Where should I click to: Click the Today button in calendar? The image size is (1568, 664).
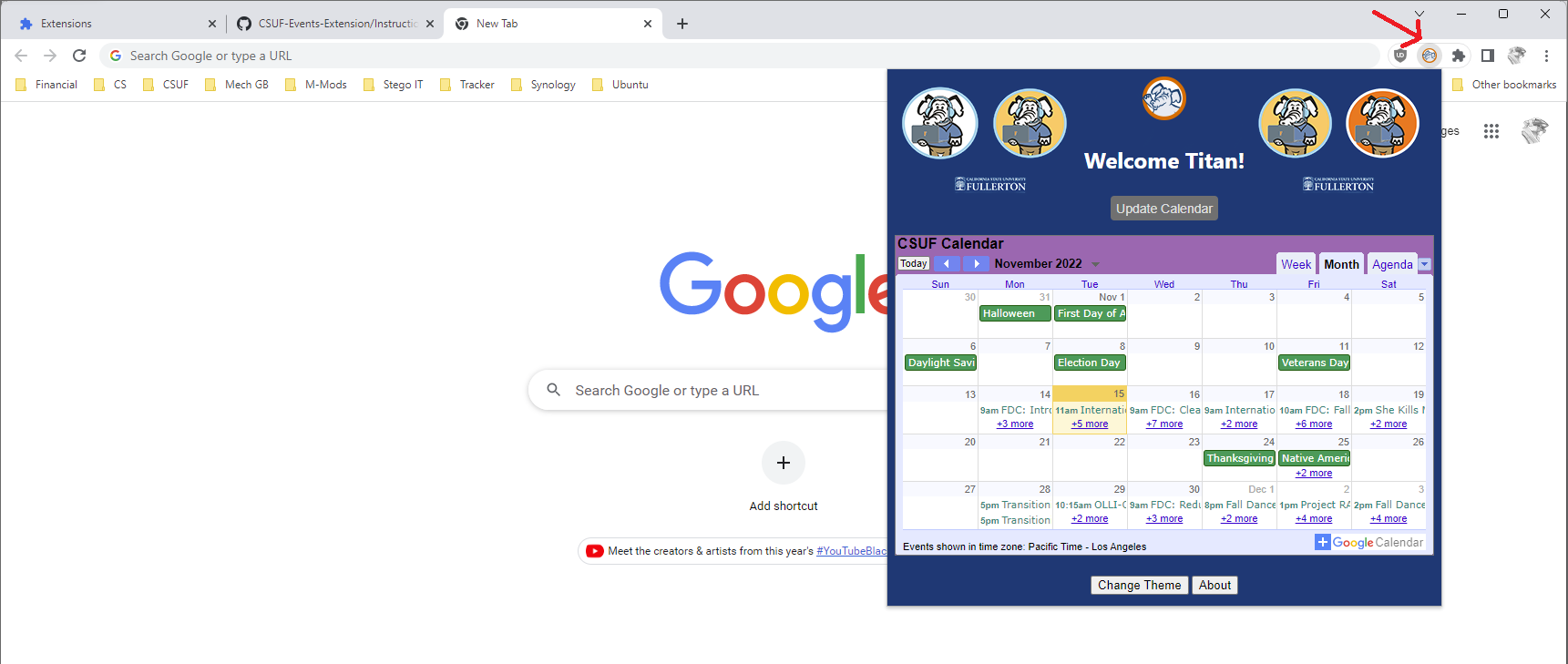point(914,263)
